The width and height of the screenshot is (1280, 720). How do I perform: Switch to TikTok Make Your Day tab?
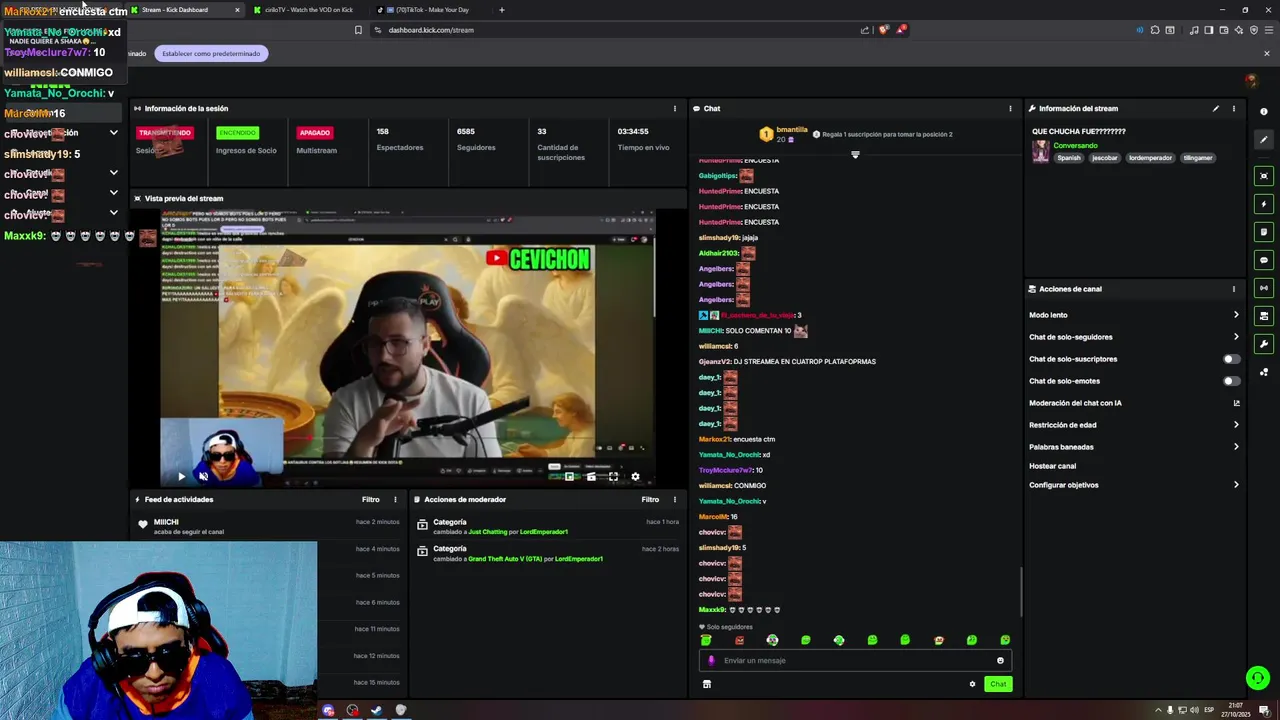point(432,10)
